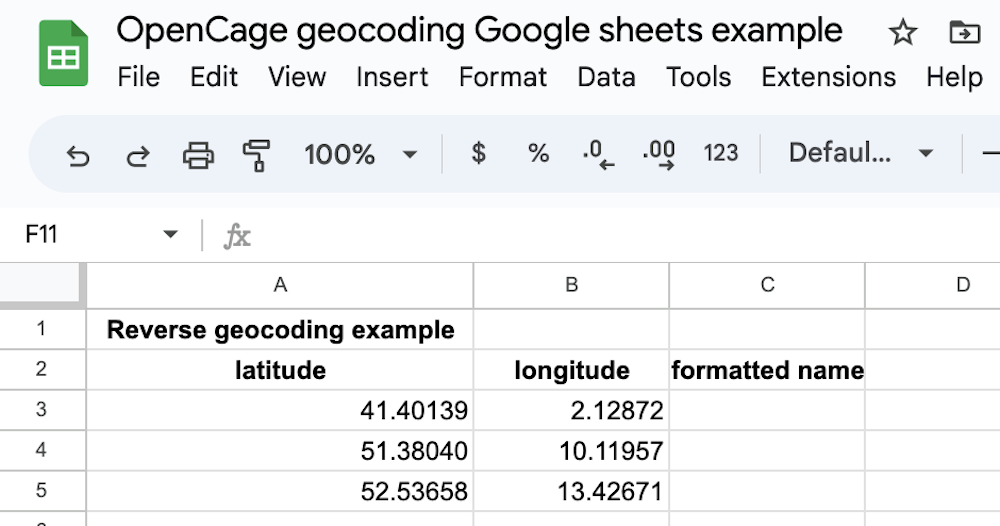Select empty cell C5 beside 13.42671
The image size is (1000, 526).
coord(767,490)
